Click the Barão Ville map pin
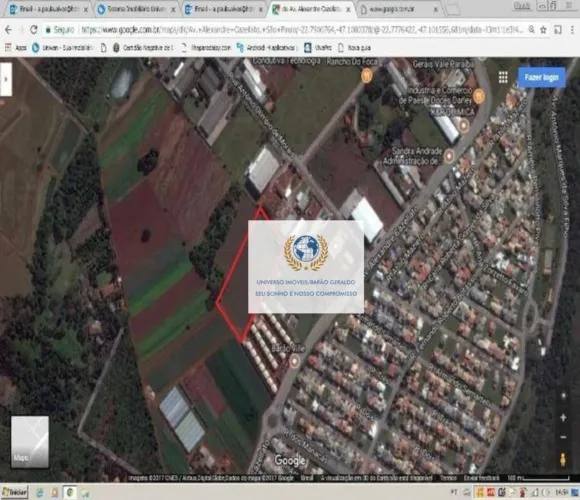Screen dimensions: 580x500 pyautogui.click(x=294, y=361)
